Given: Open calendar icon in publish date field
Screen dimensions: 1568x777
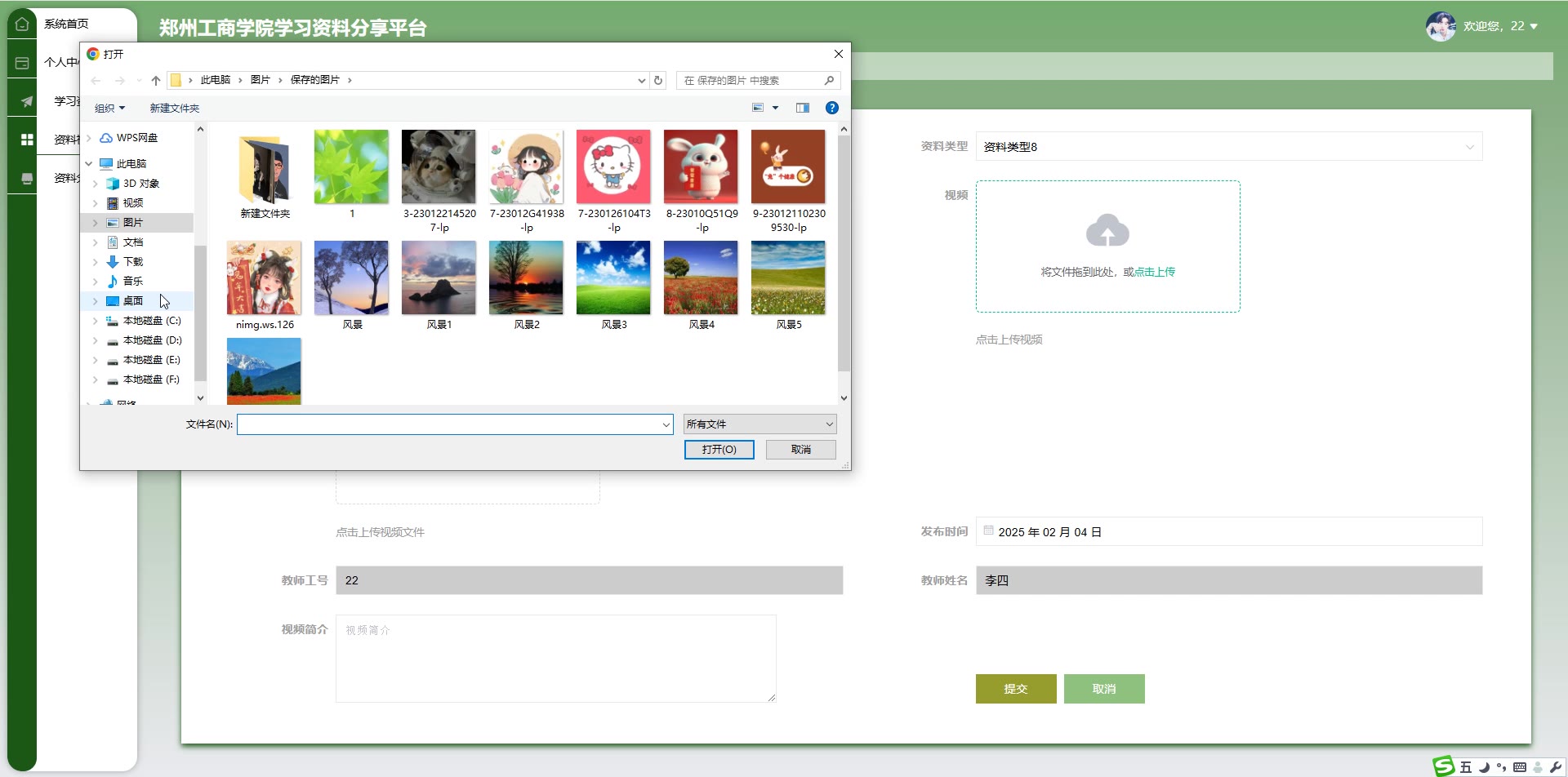Looking at the screenshot, I should 988,531.
